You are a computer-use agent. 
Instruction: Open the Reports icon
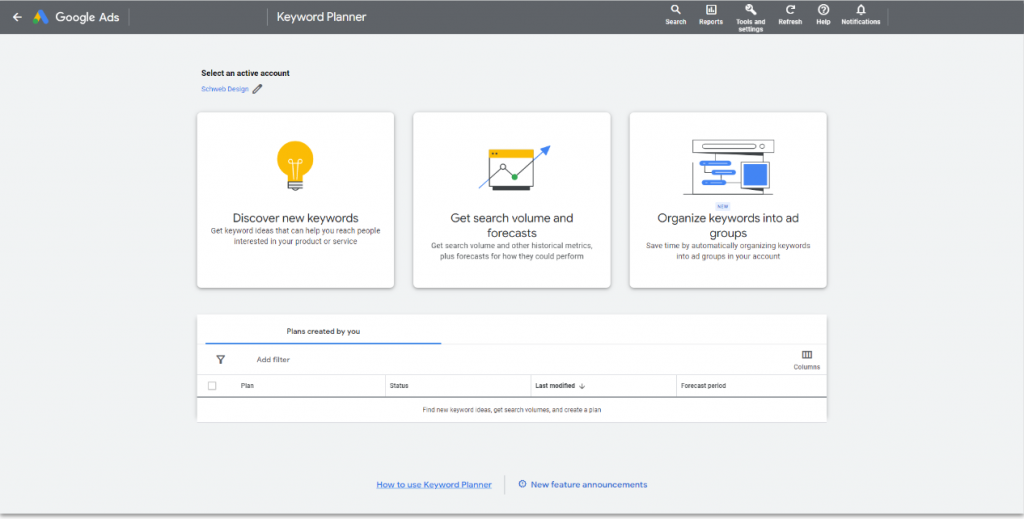(x=711, y=10)
